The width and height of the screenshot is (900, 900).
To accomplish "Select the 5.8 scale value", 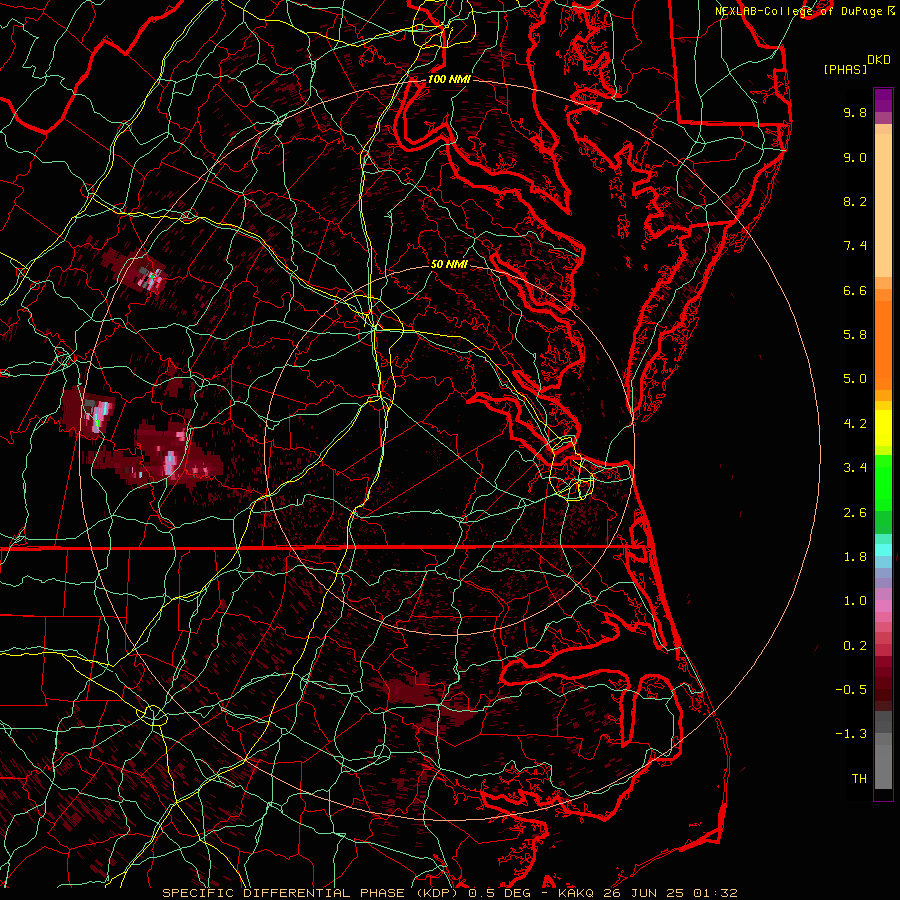I will [855, 335].
